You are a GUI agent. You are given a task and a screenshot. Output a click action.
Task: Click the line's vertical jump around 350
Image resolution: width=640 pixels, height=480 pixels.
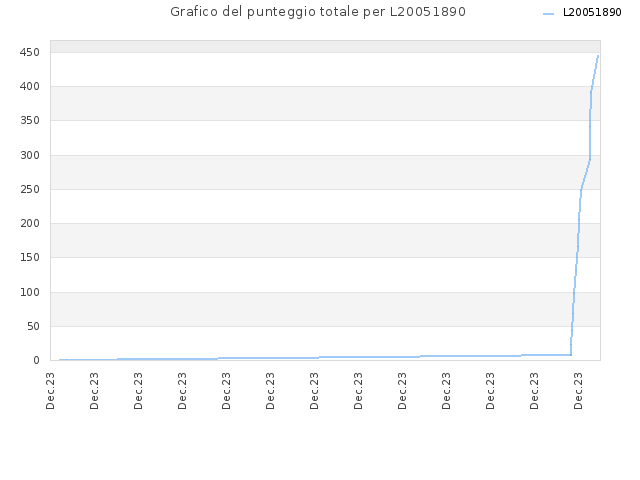590,139
